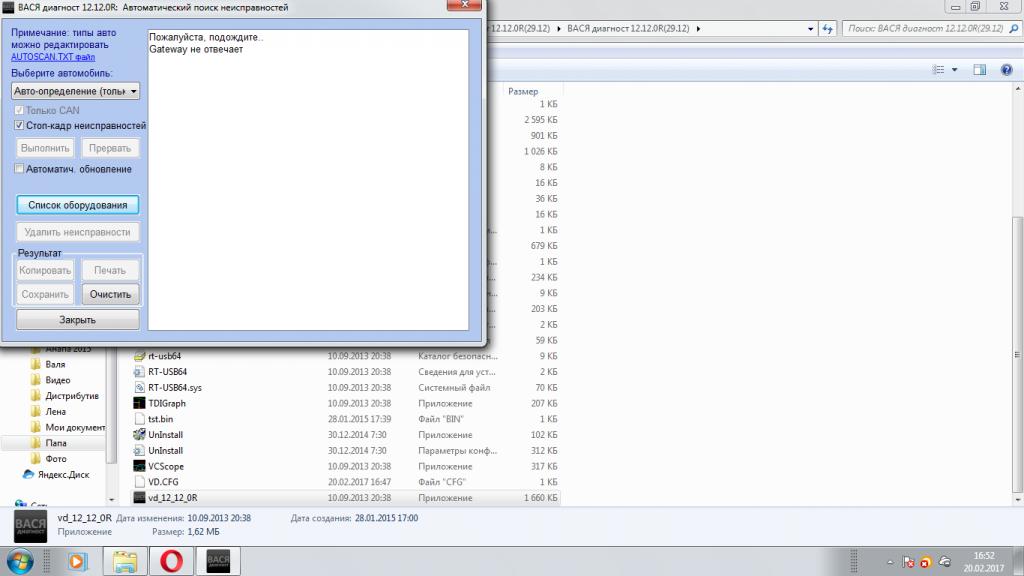1024x576 pixels.
Task: Activate ВАСЯ диагност taskbar icon
Action: coord(218,561)
